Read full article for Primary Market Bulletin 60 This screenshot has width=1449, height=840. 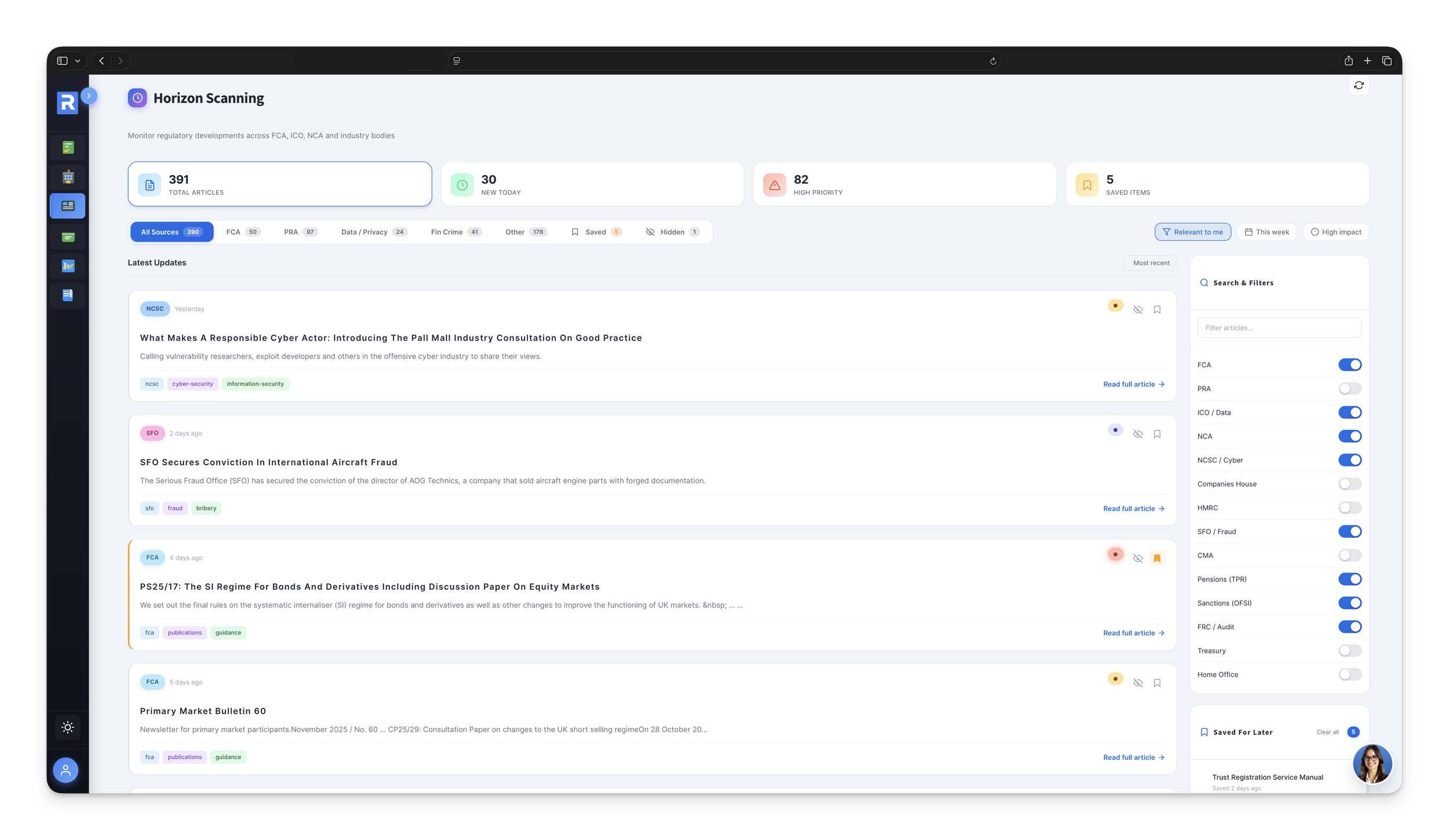1133,757
